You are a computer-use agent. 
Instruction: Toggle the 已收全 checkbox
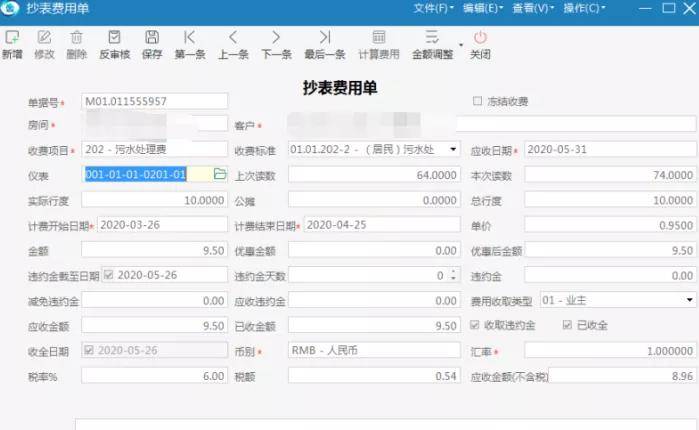click(x=567, y=325)
